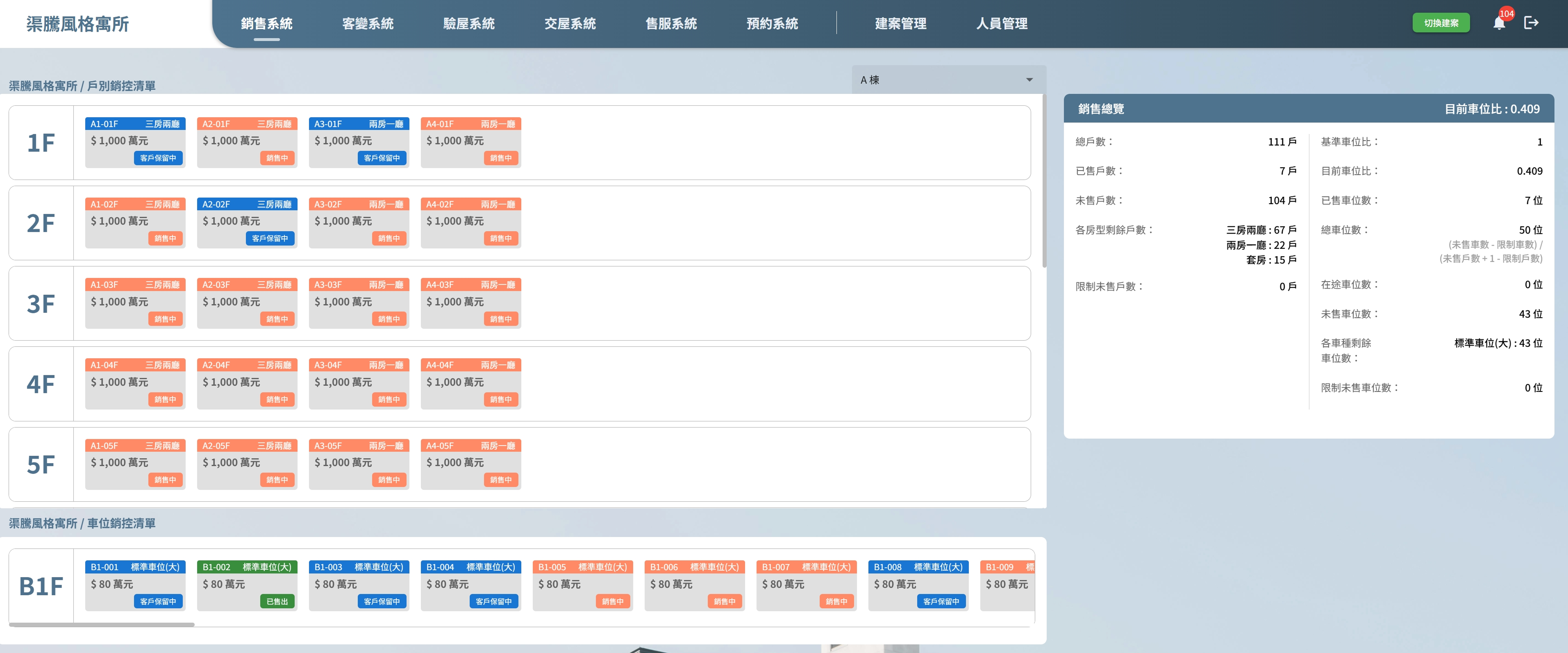Click the 銷售中 badge on A4-02F
This screenshot has height=653, width=1568.
tap(501, 239)
